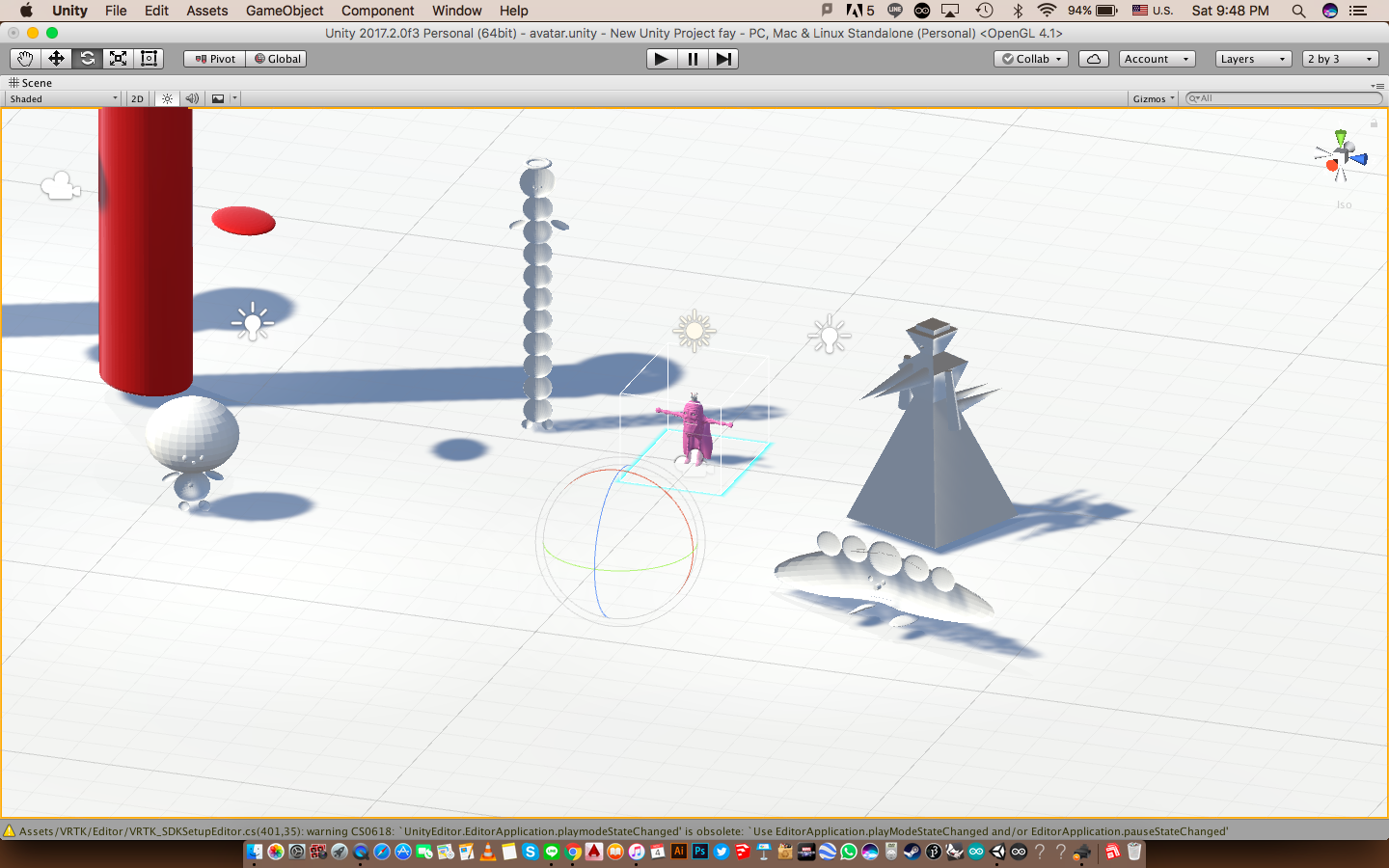Click the Bluetooth icon in the menu bar
This screenshot has width=1389, height=868.
(x=1018, y=11)
